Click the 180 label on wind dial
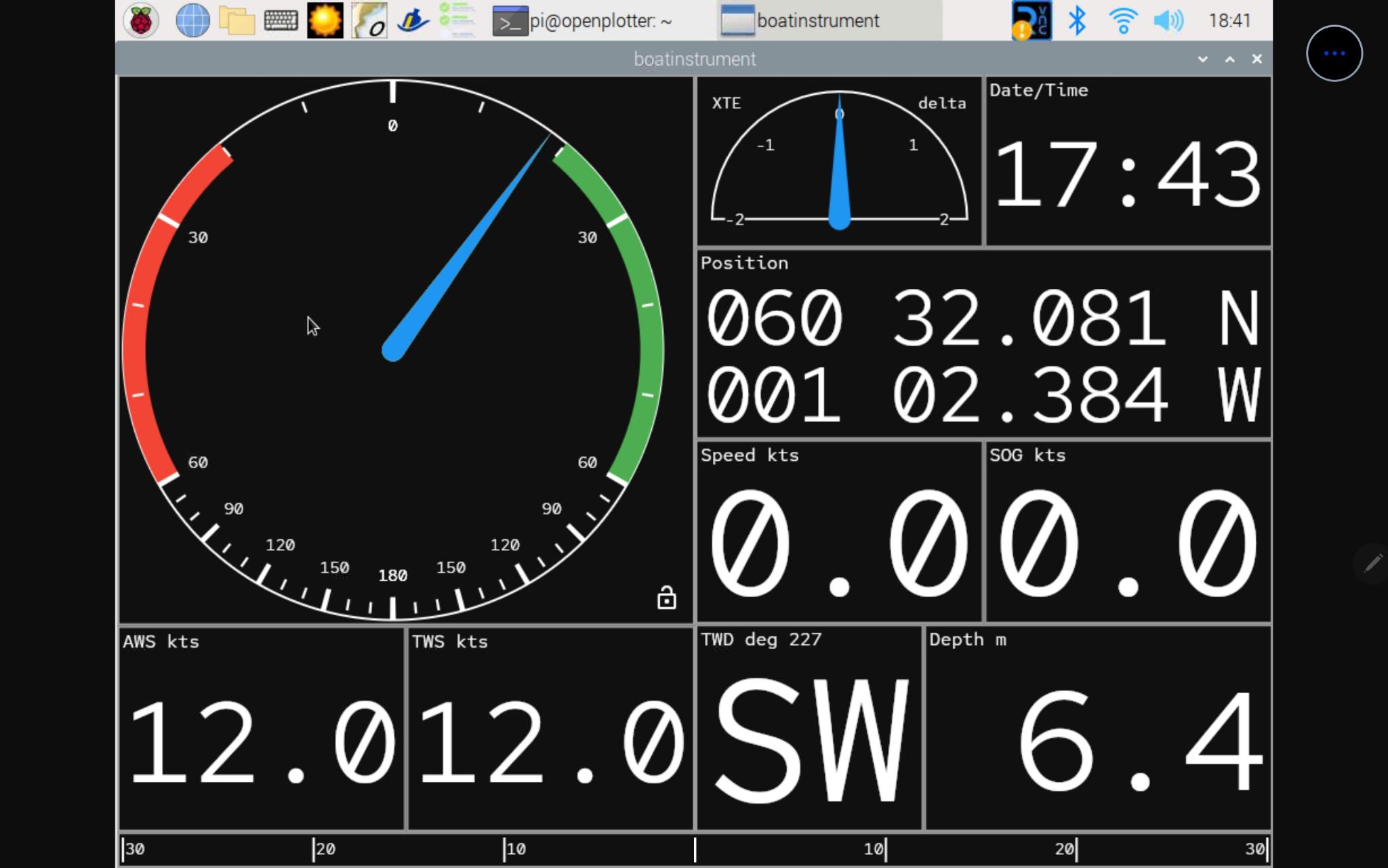This screenshot has height=868, width=1388. (x=392, y=575)
